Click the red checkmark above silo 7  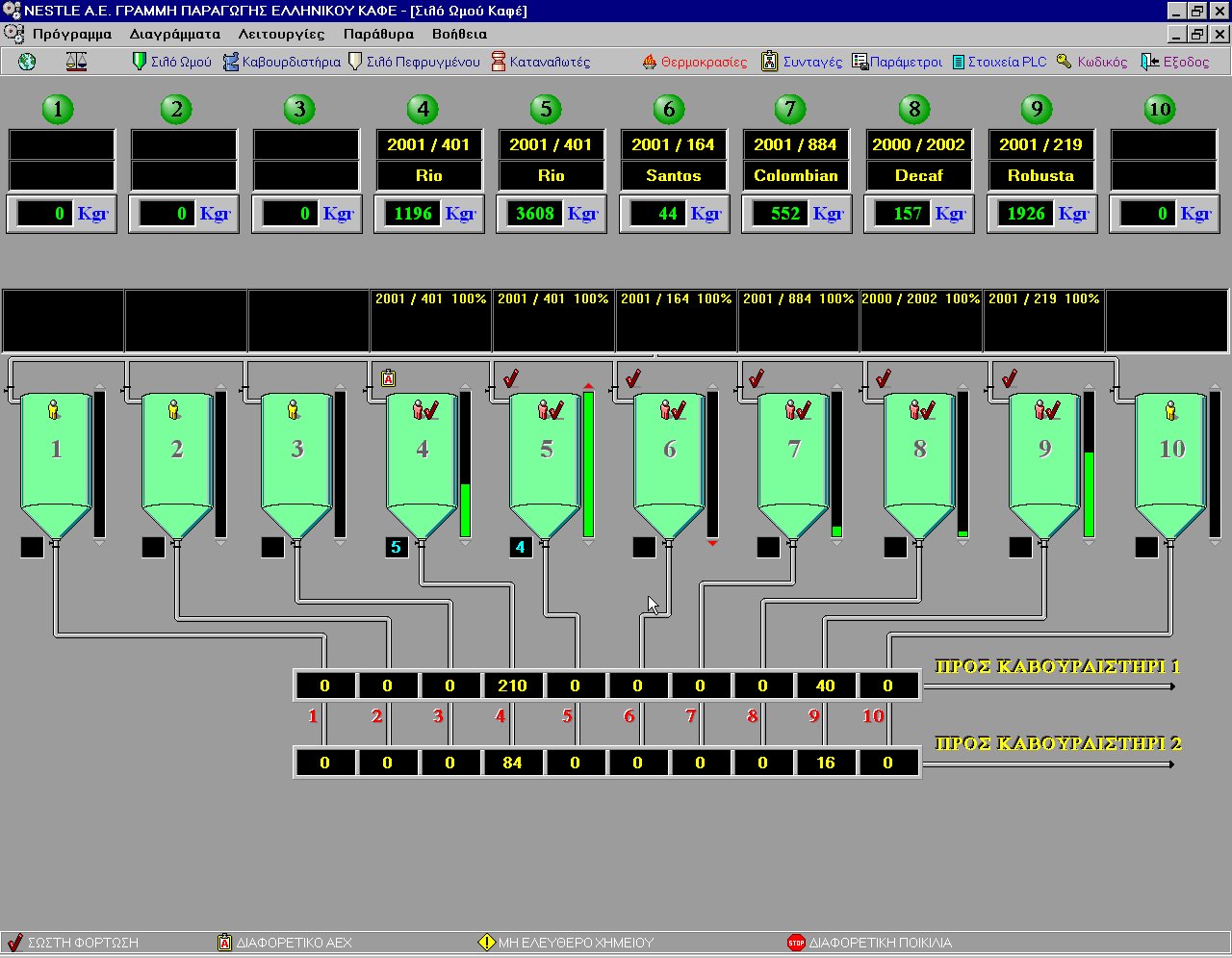pyautogui.click(x=757, y=378)
